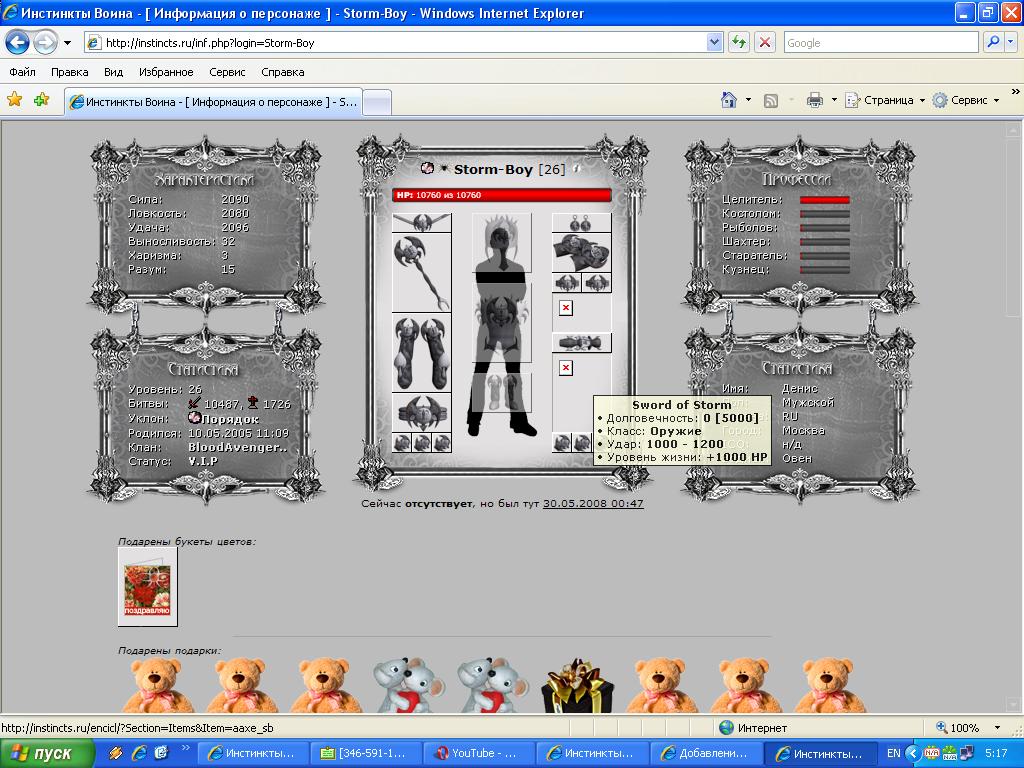
Task: Click the Add to Favorites star-plus icon
Action: (x=41, y=100)
